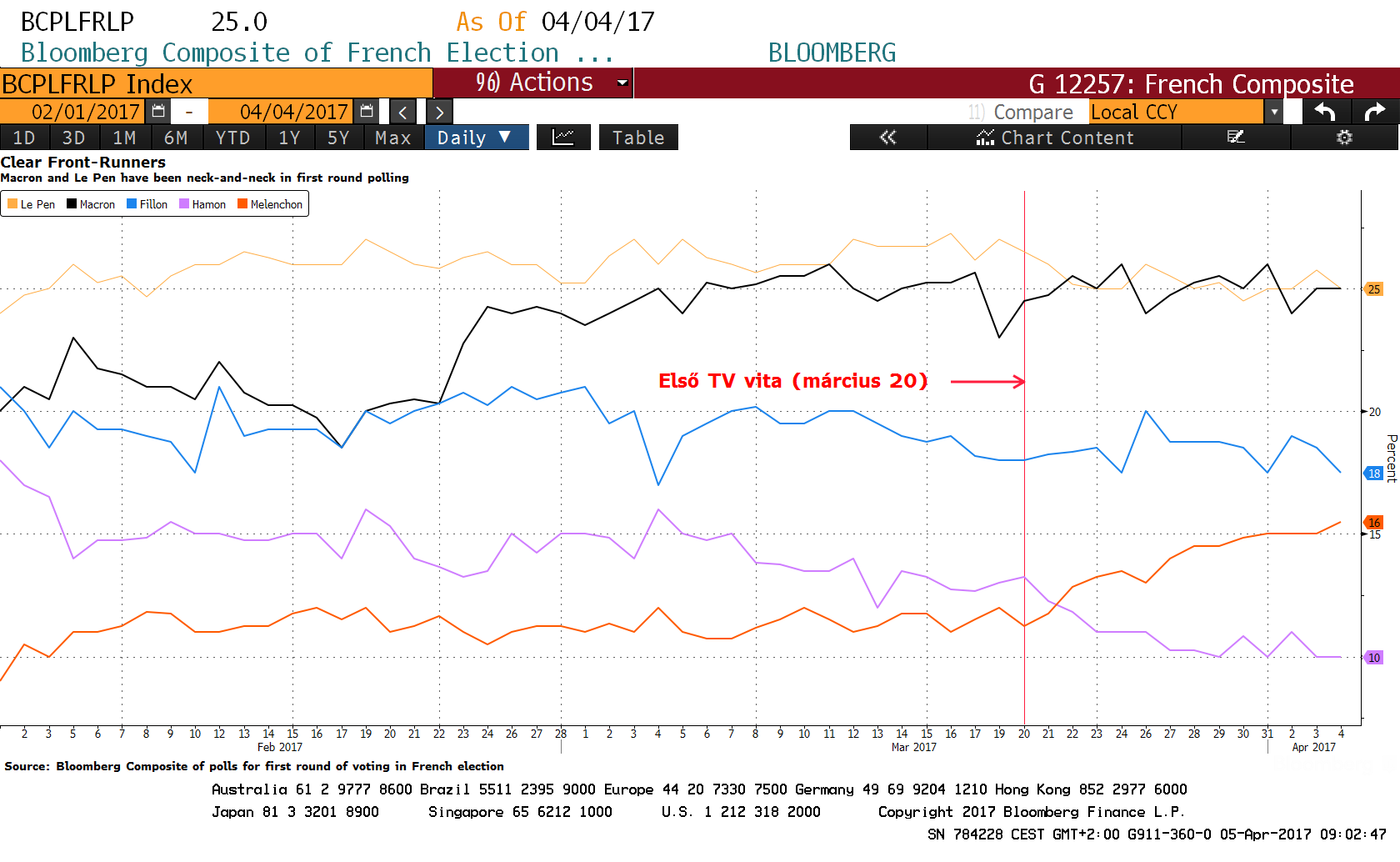Click the orange 25 value label
1400x862 pixels.
1373,289
